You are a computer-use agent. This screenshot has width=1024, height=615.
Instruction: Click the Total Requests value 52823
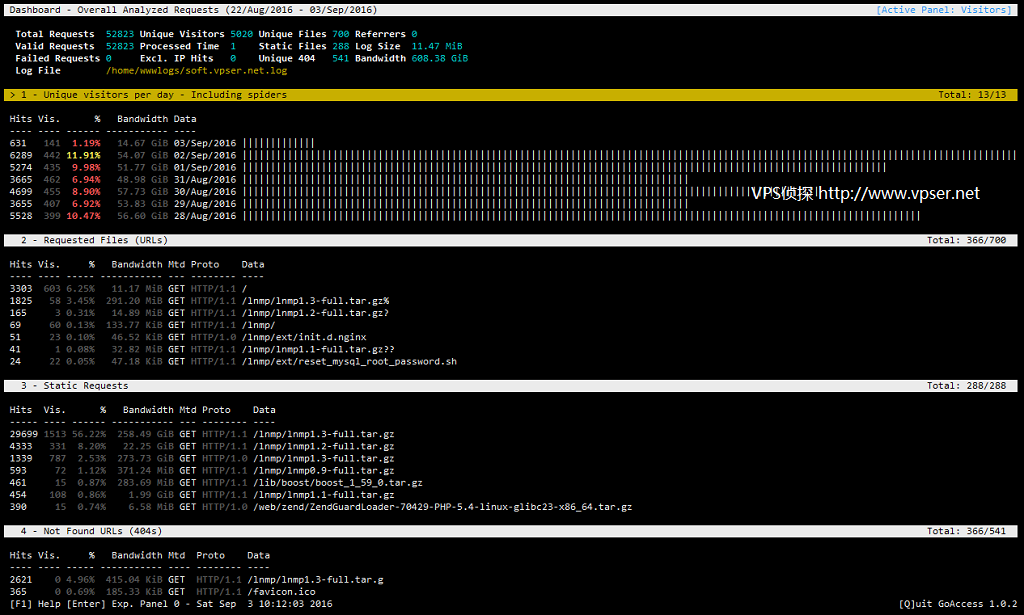pos(120,34)
